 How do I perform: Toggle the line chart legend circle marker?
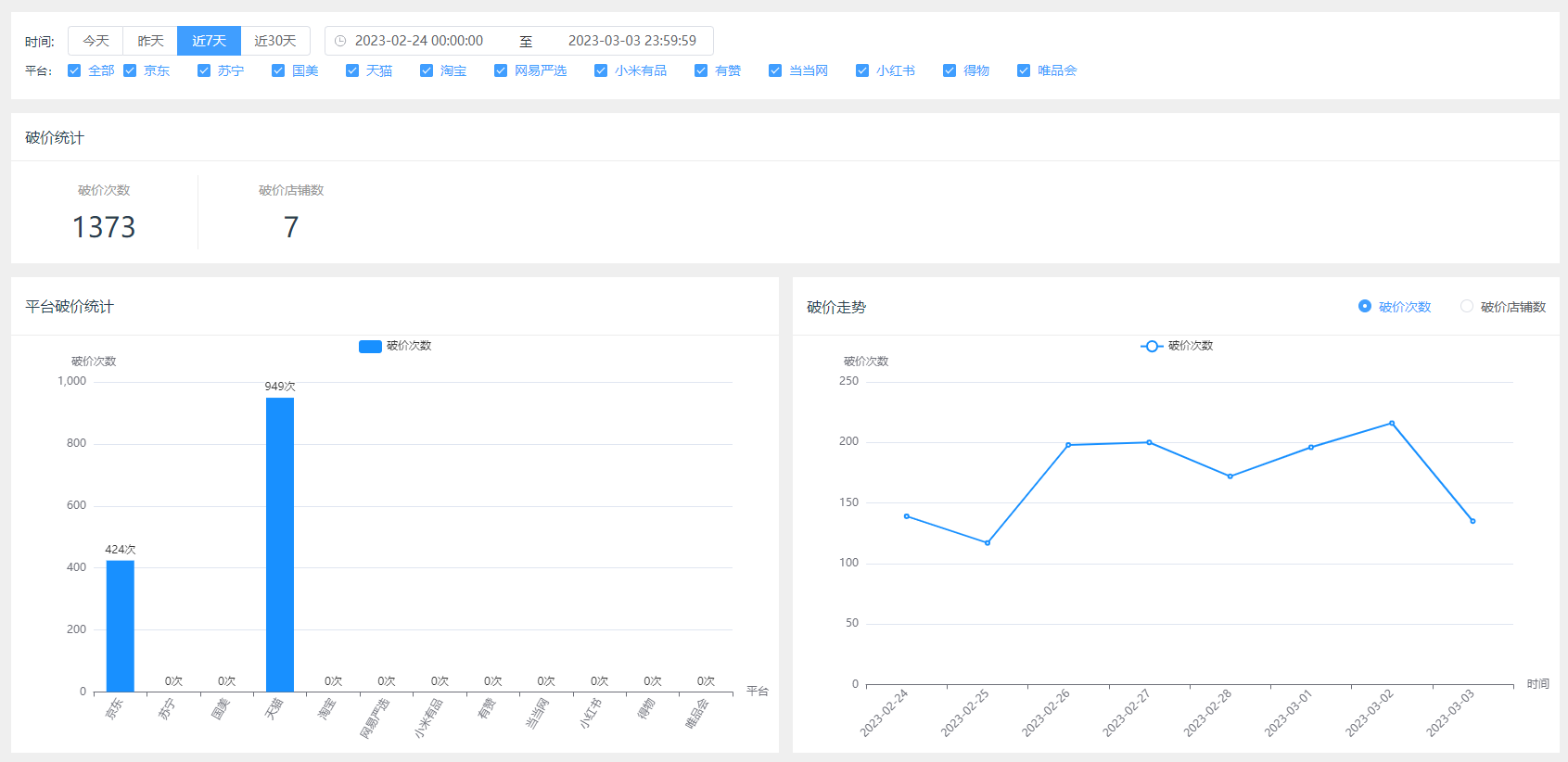[1152, 346]
